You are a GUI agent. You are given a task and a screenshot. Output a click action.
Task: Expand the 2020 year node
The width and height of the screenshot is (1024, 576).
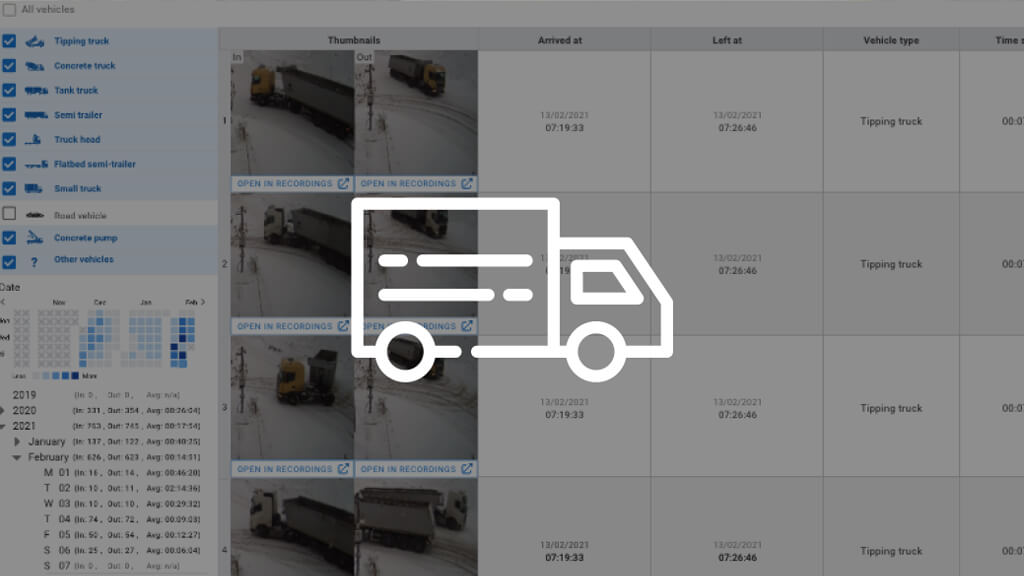tap(2, 411)
